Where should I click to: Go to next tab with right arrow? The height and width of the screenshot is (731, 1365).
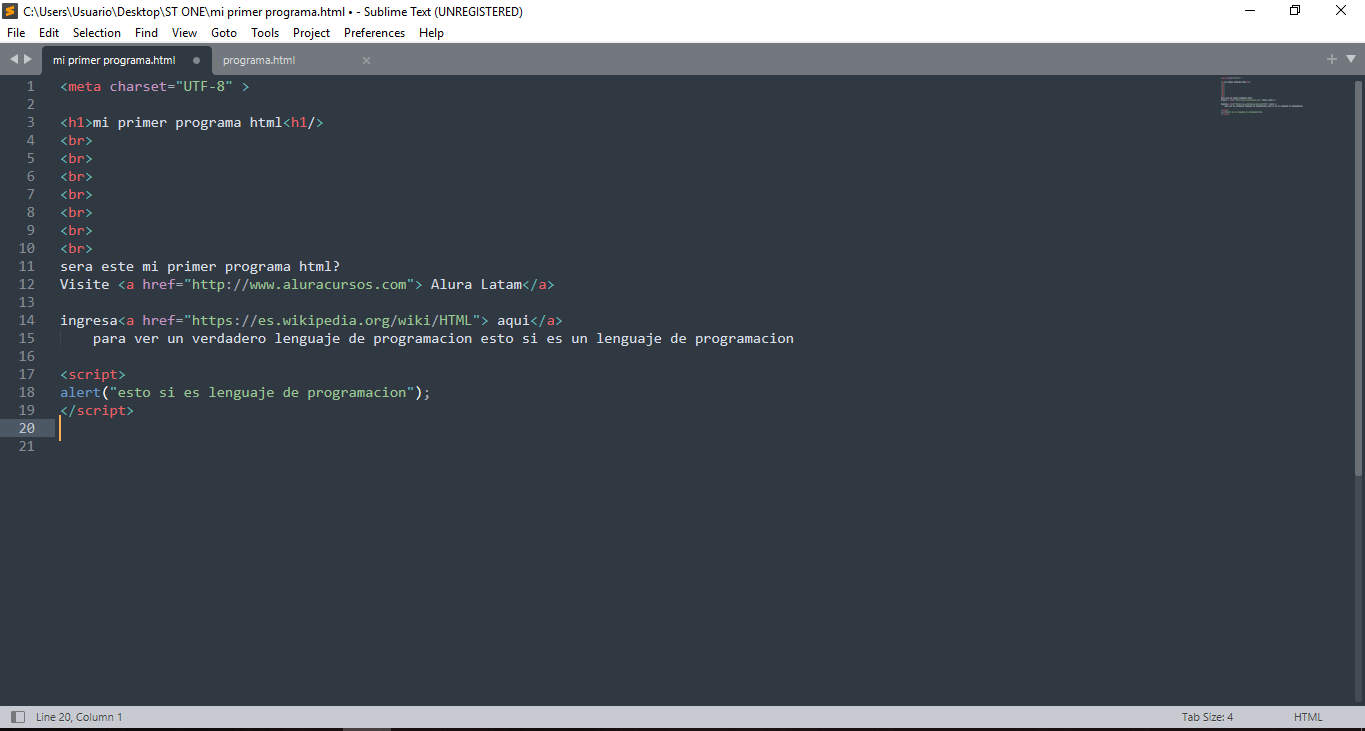tap(28, 60)
